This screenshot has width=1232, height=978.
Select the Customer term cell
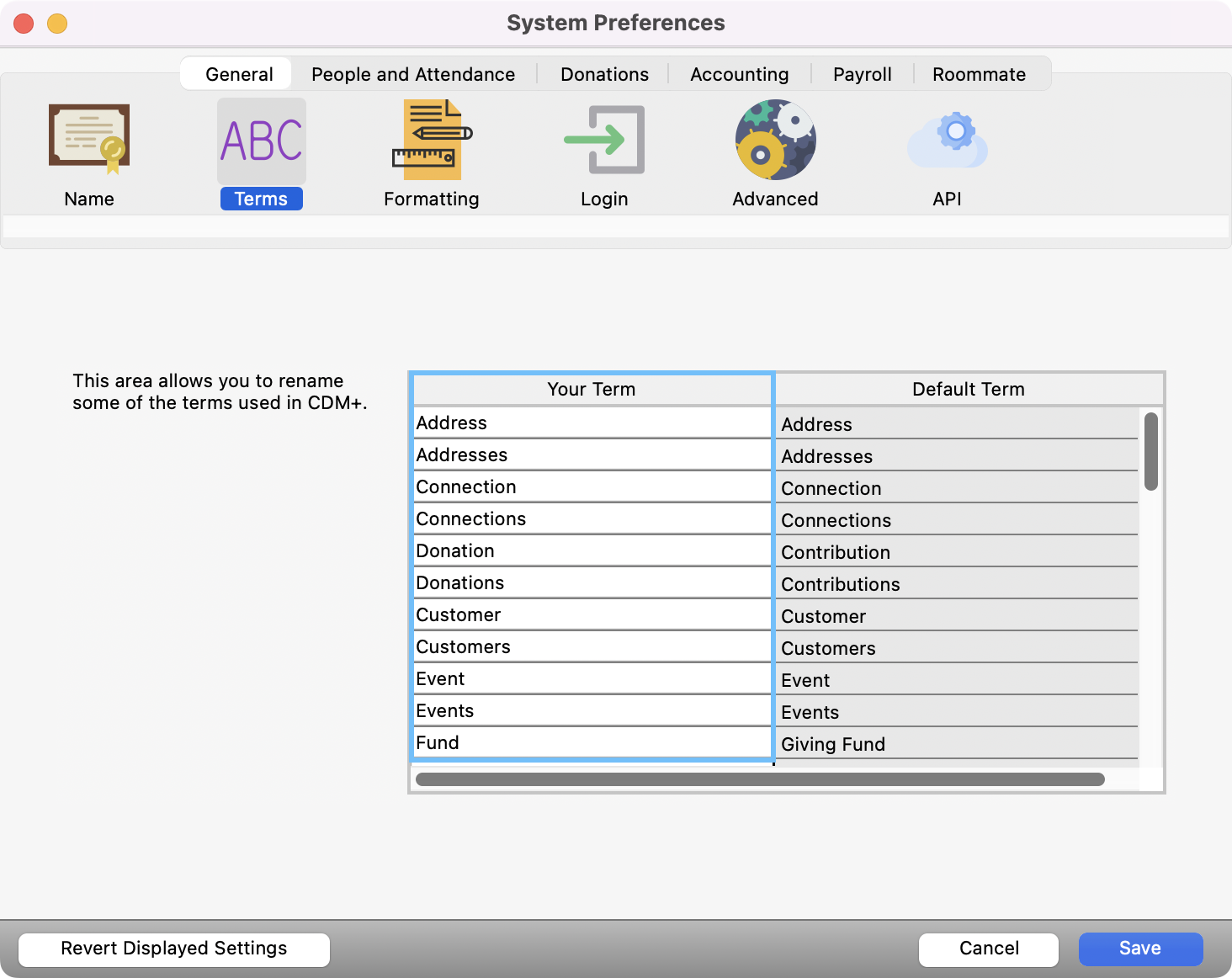click(x=592, y=615)
